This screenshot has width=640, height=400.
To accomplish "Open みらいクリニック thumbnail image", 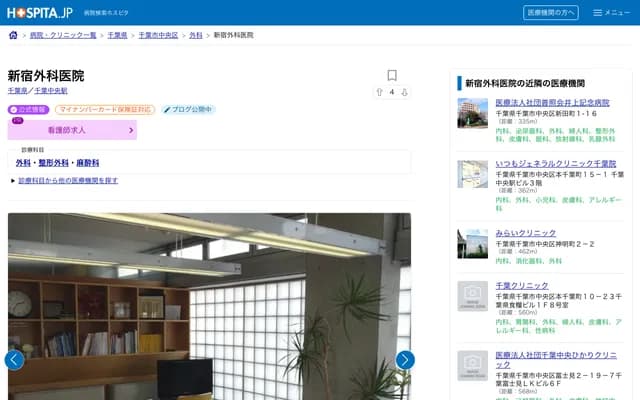I will (472, 243).
